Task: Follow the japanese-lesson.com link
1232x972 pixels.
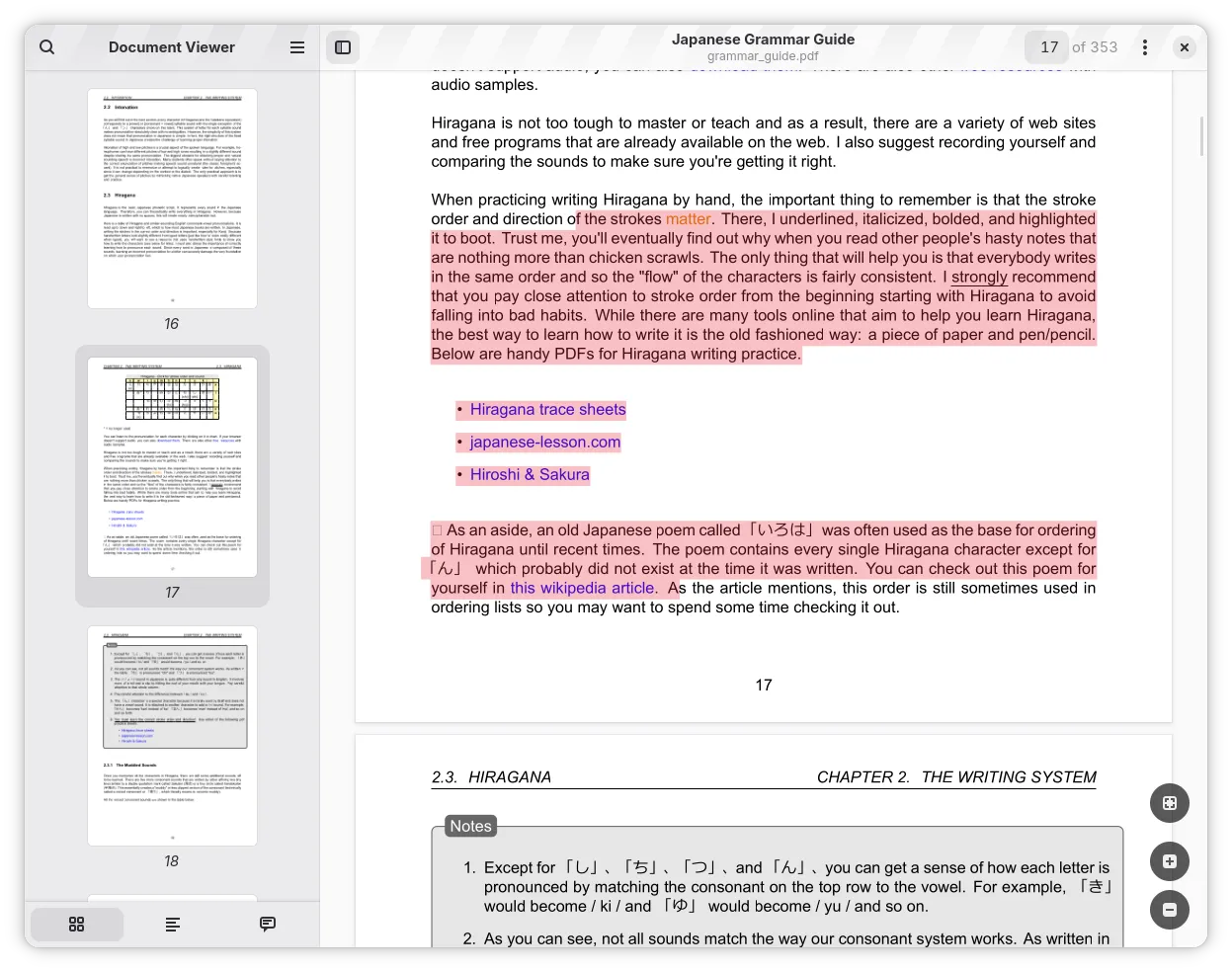Action: 544,443
